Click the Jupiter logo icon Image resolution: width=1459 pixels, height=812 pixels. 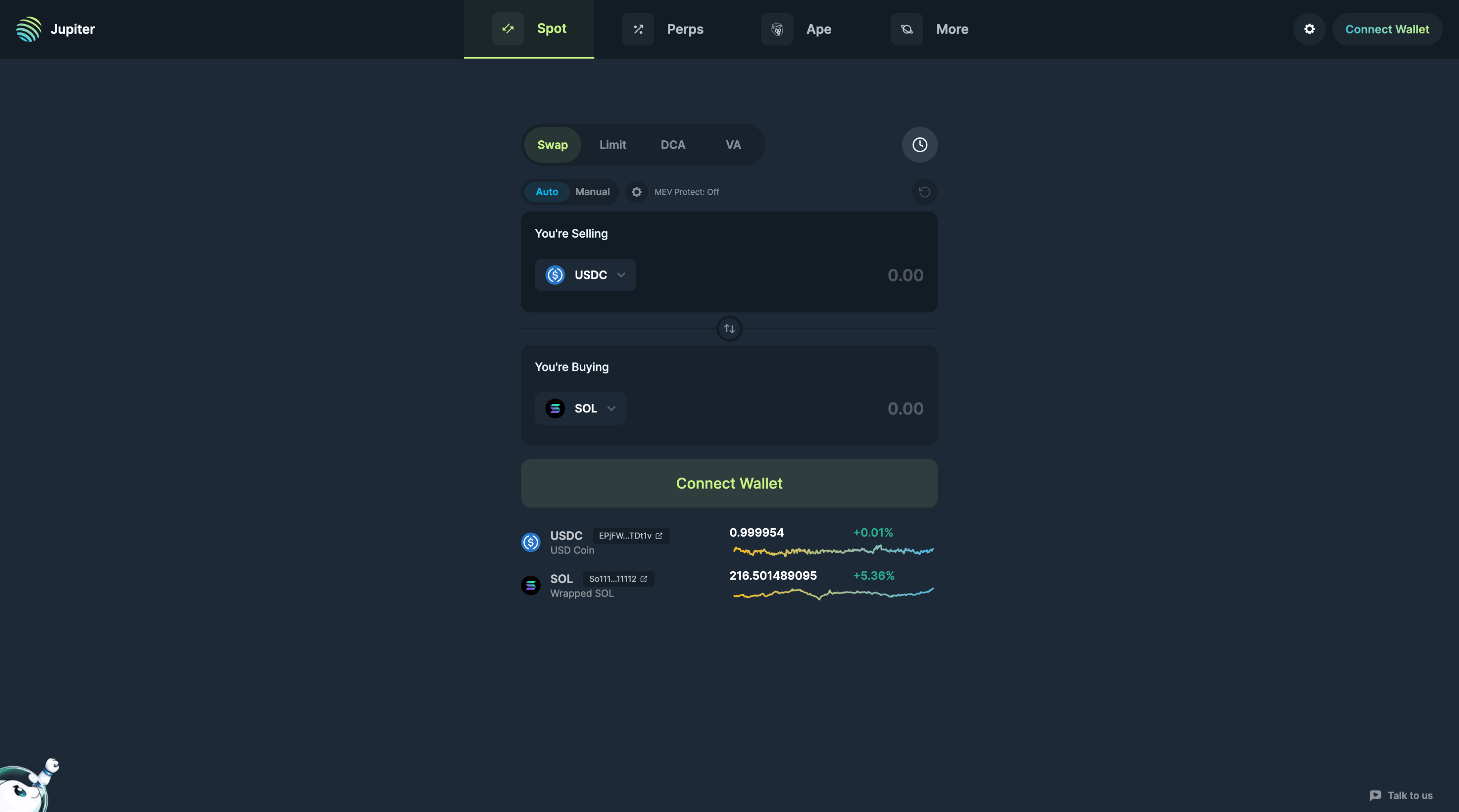pyautogui.click(x=29, y=29)
